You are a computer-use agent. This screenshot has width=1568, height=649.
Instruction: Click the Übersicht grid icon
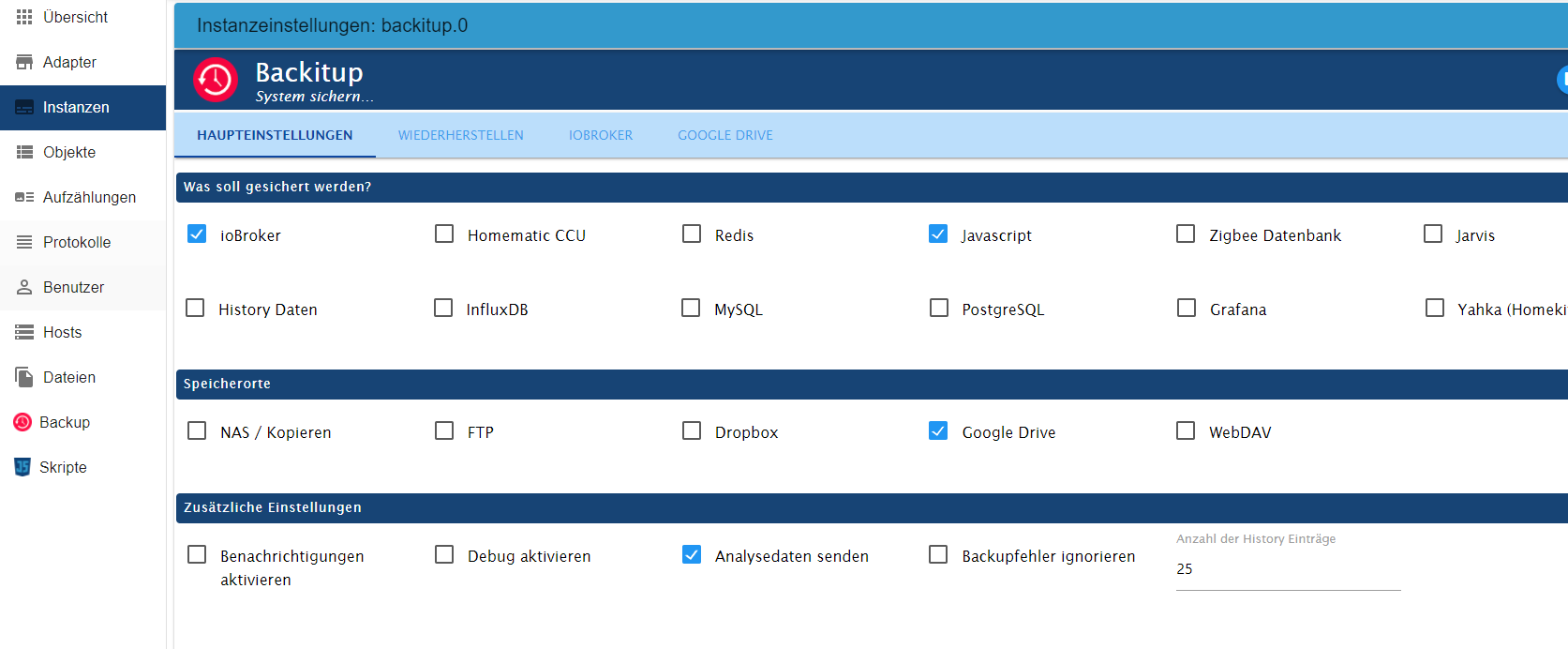[x=24, y=17]
